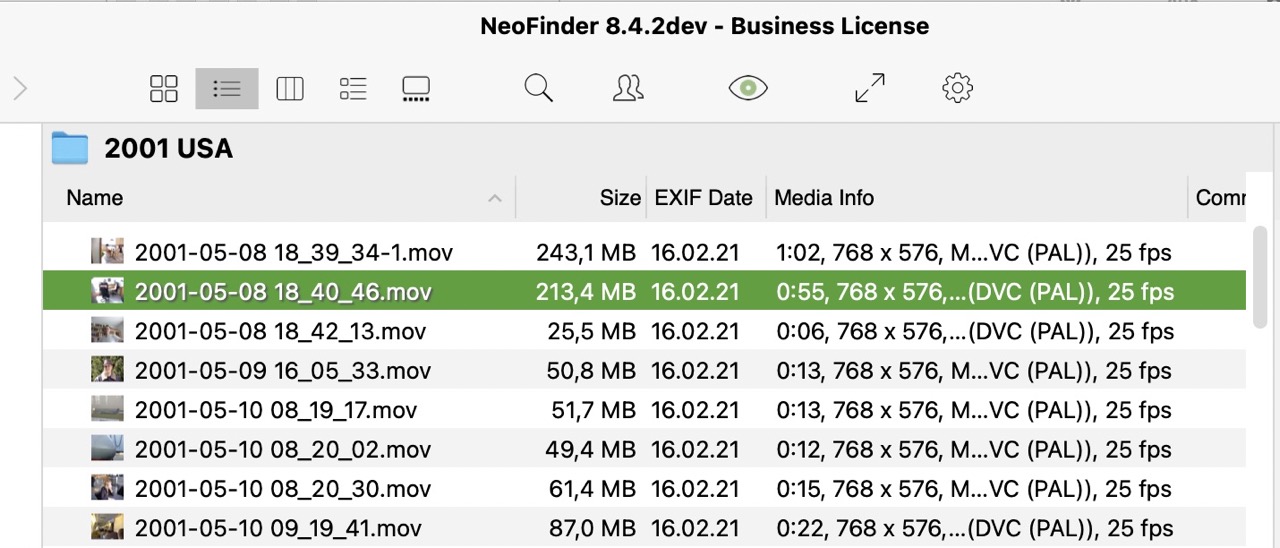Sort files by EXIF Date column
Screen dimensions: 1280x548
coord(703,198)
